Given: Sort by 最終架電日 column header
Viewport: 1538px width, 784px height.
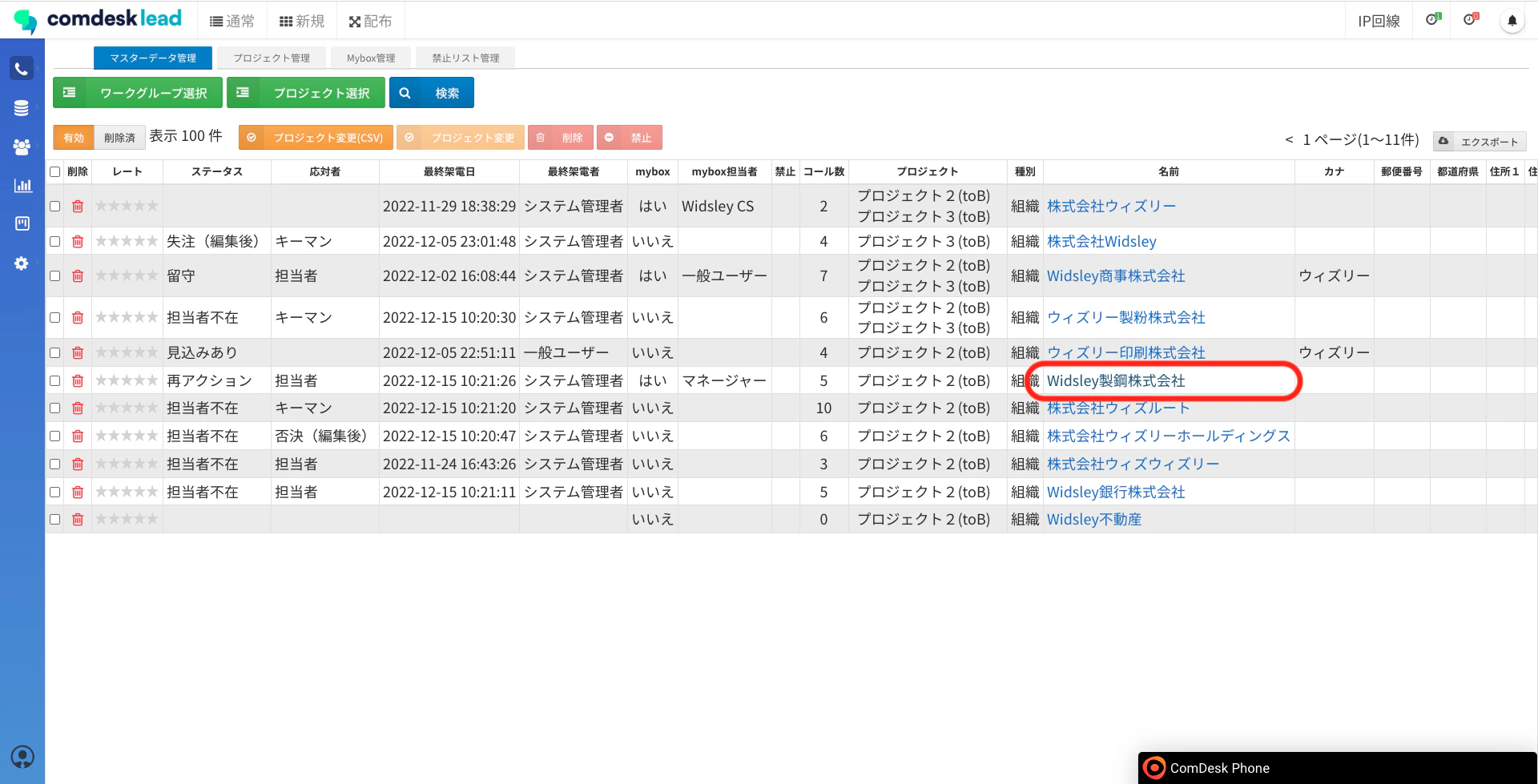Looking at the screenshot, I should (x=449, y=171).
